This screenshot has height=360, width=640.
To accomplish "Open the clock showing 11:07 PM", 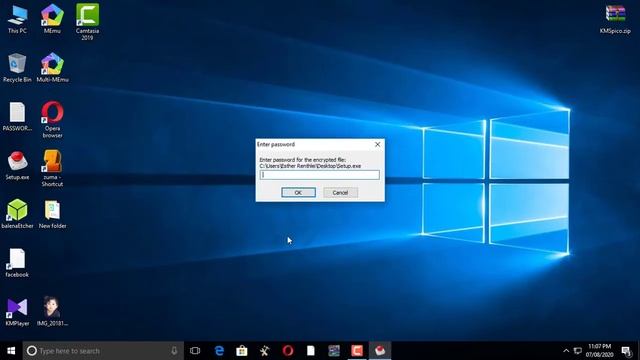I will coord(599,351).
